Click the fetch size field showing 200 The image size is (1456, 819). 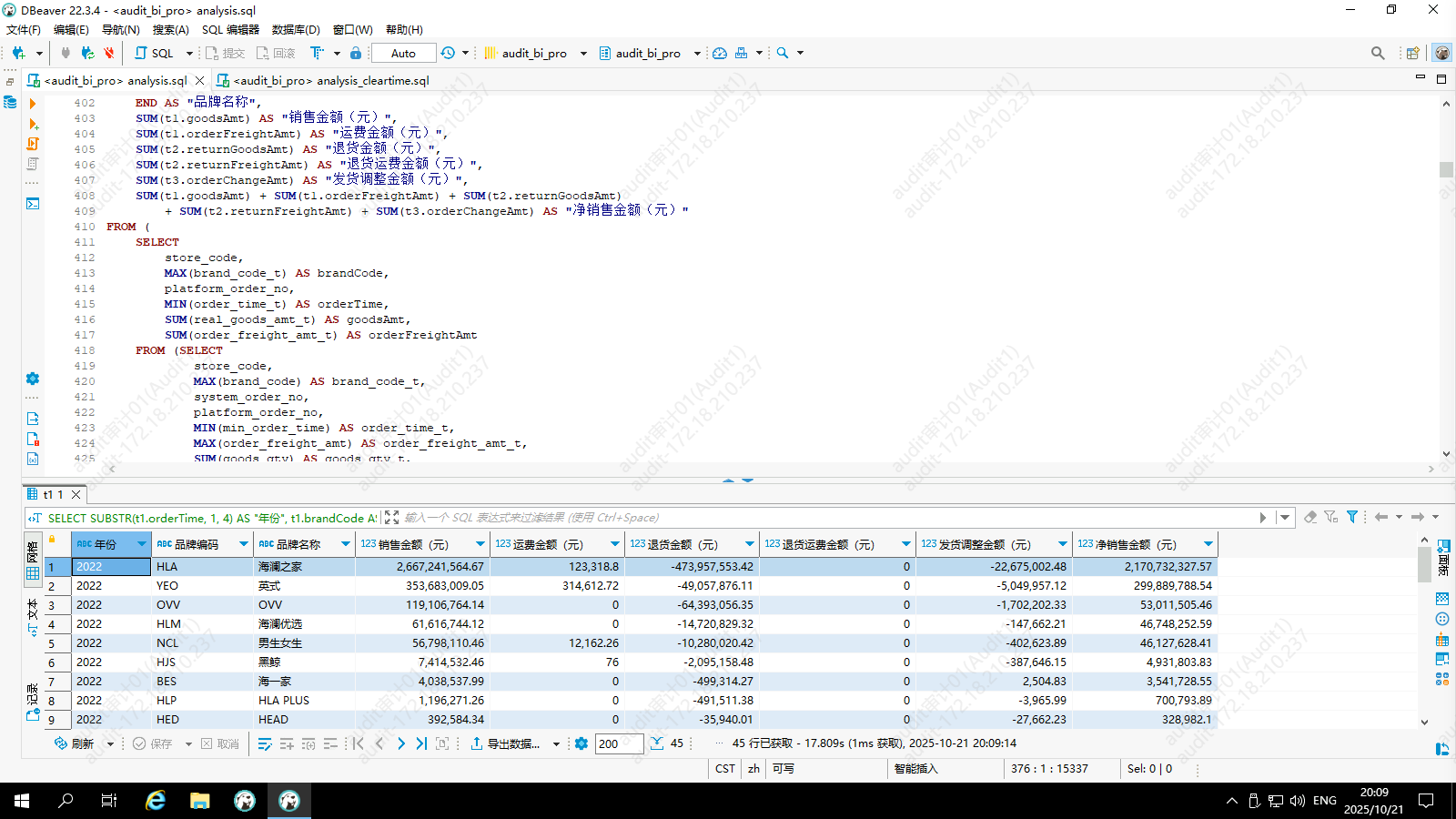point(619,743)
